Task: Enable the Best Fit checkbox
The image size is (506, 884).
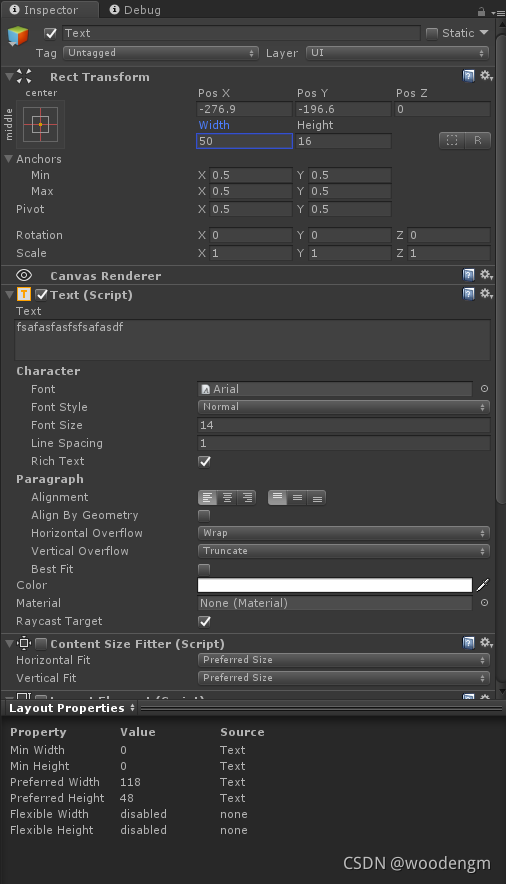Action: pyautogui.click(x=204, y=569)
